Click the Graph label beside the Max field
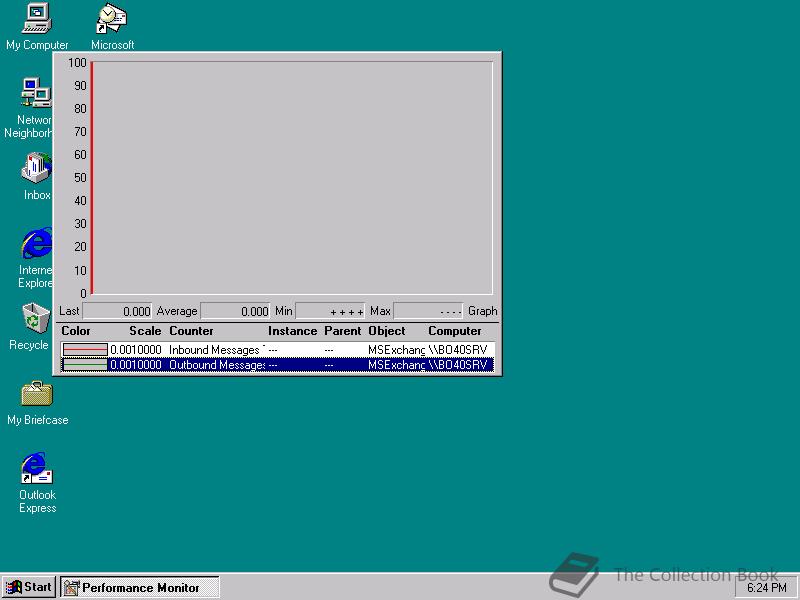This screenshot has width=800, height=600. pyautogui.click(x=483, y=311)
